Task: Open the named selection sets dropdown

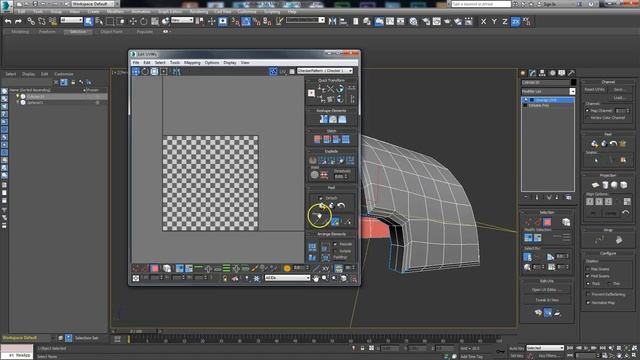Action: pyautogui.click(x=305, y=20)
